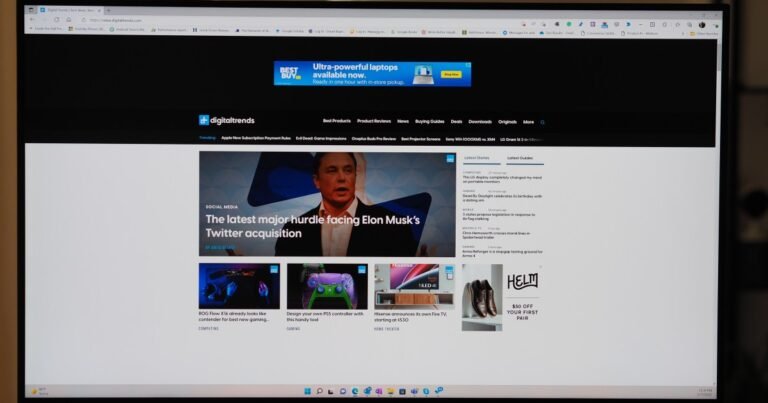768x403 pixels.
Task: Open the Windows Start menu
Action: tap(308, 391)
